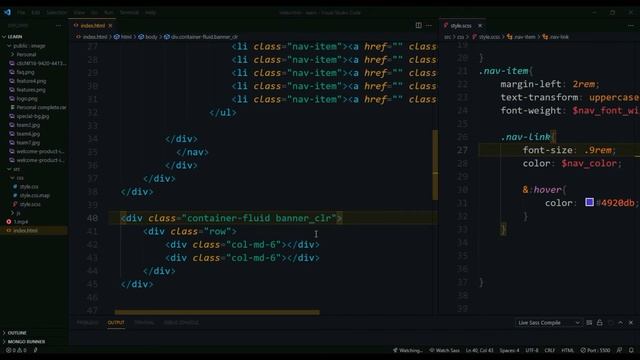Open the Help menu
This screenshot has height=360, width=640.
tap(150, 13)
